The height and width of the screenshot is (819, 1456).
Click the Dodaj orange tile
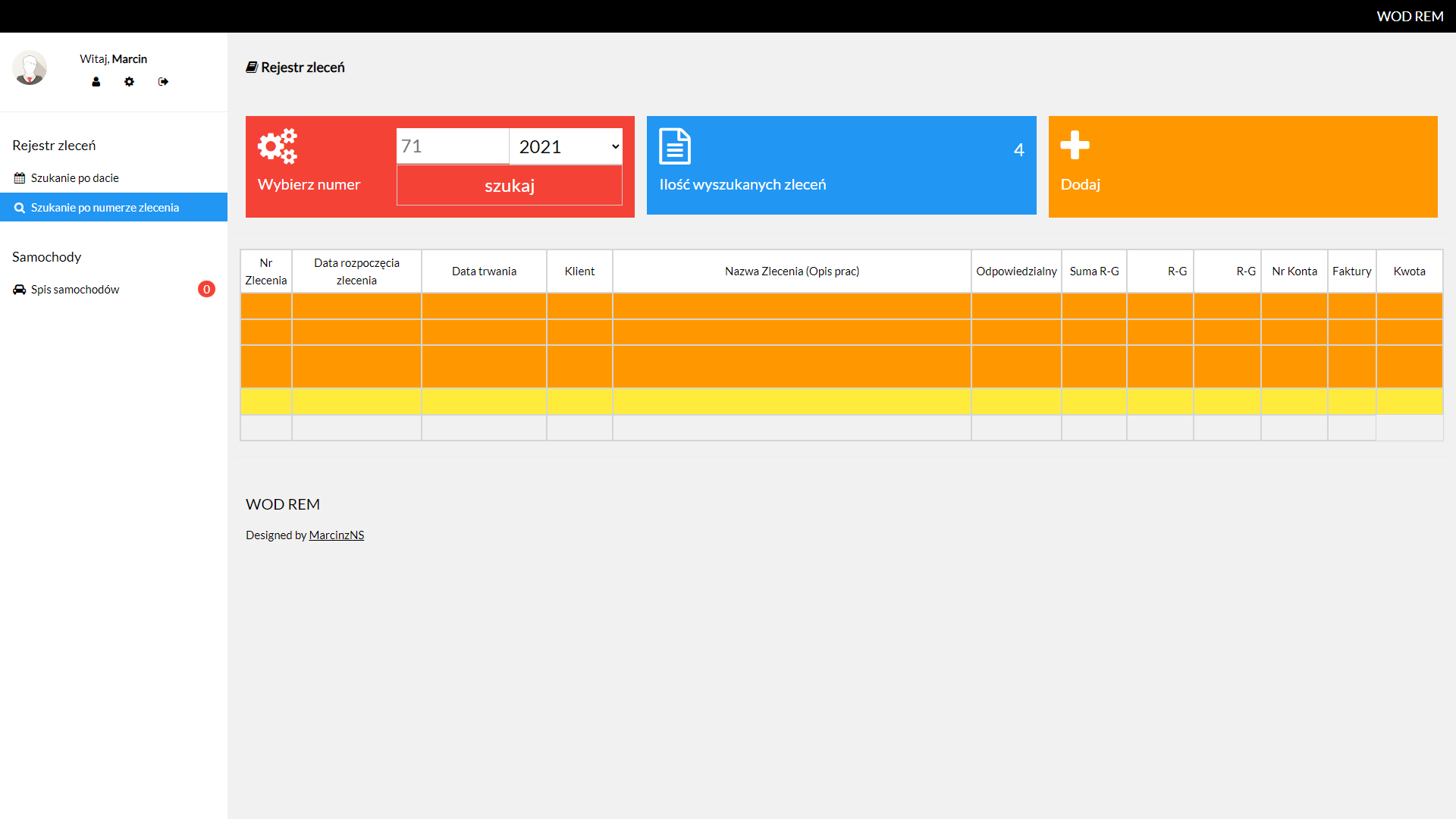1242,167
